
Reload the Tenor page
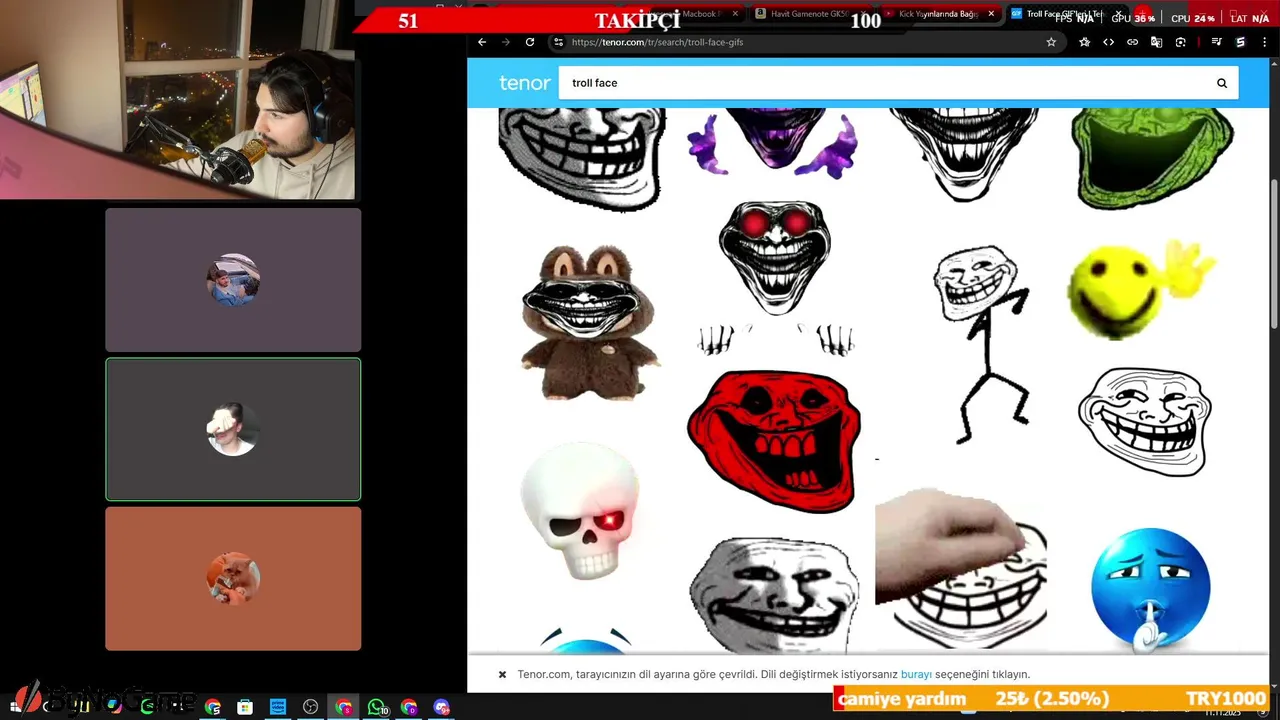point(530,42)
